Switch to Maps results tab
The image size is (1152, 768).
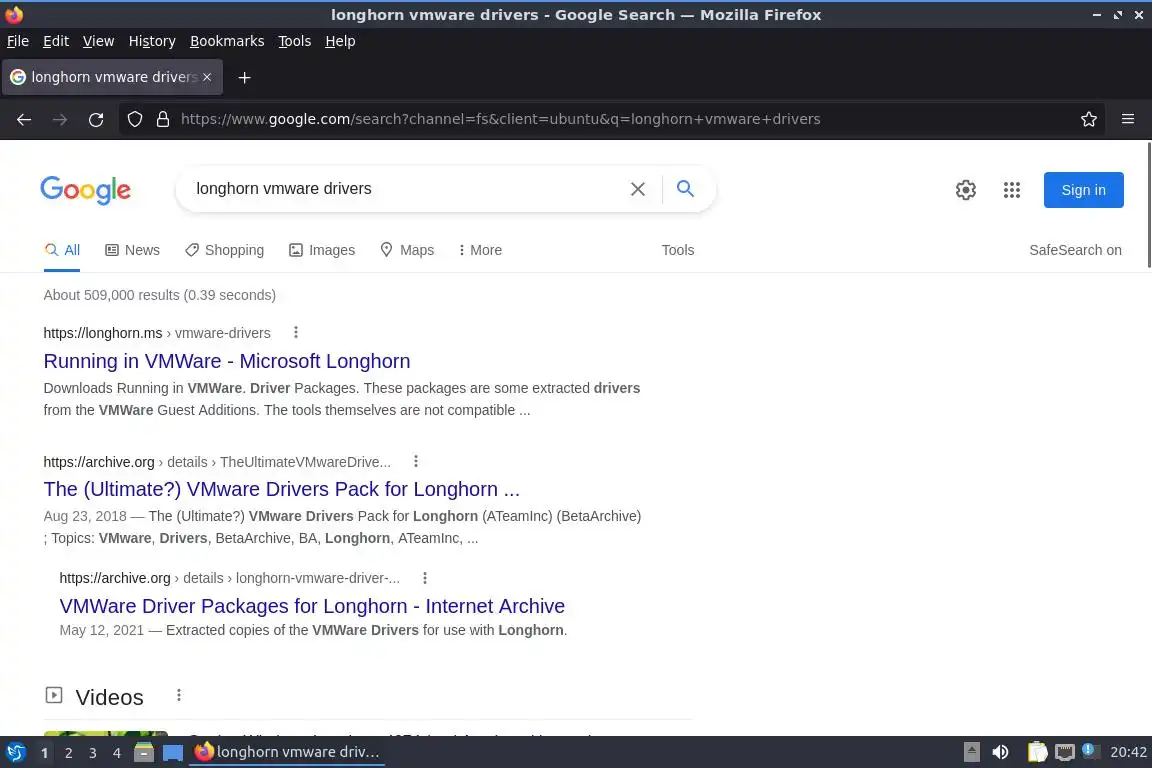coord(407,250)
